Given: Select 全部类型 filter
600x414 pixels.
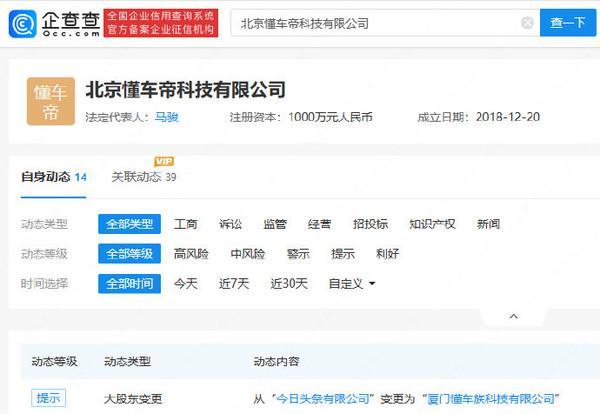Looking at the screenshot, I should [129, 224].
